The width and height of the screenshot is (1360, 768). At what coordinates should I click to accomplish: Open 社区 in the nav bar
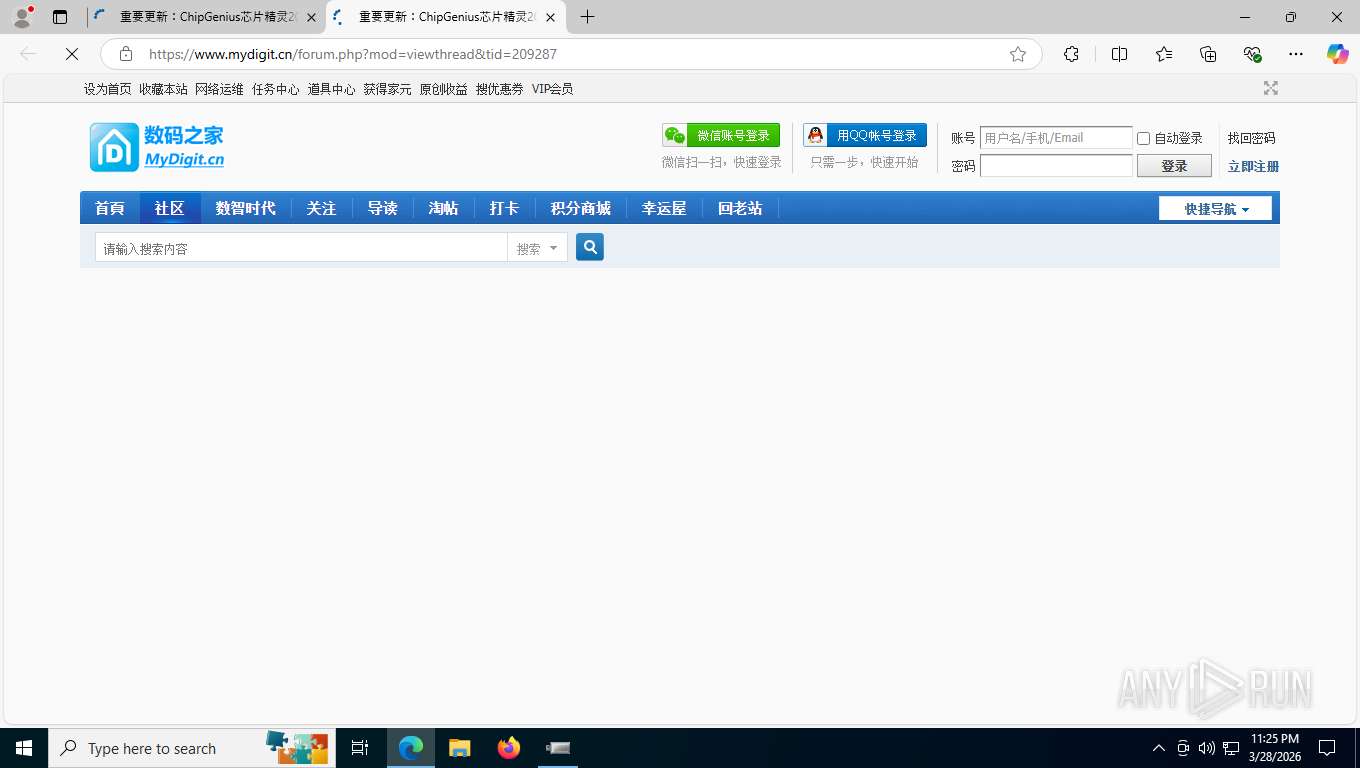[170, 208]
